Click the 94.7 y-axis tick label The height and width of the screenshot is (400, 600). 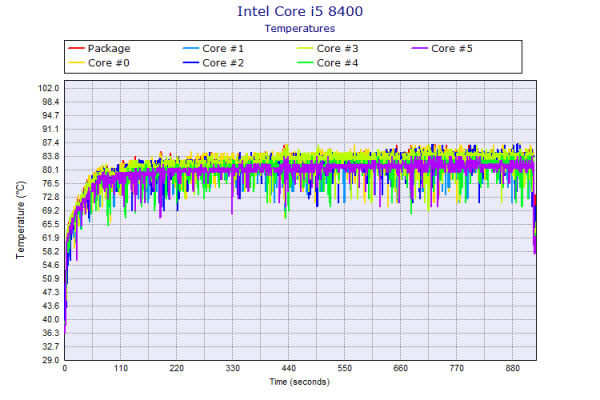coord(51,116)
